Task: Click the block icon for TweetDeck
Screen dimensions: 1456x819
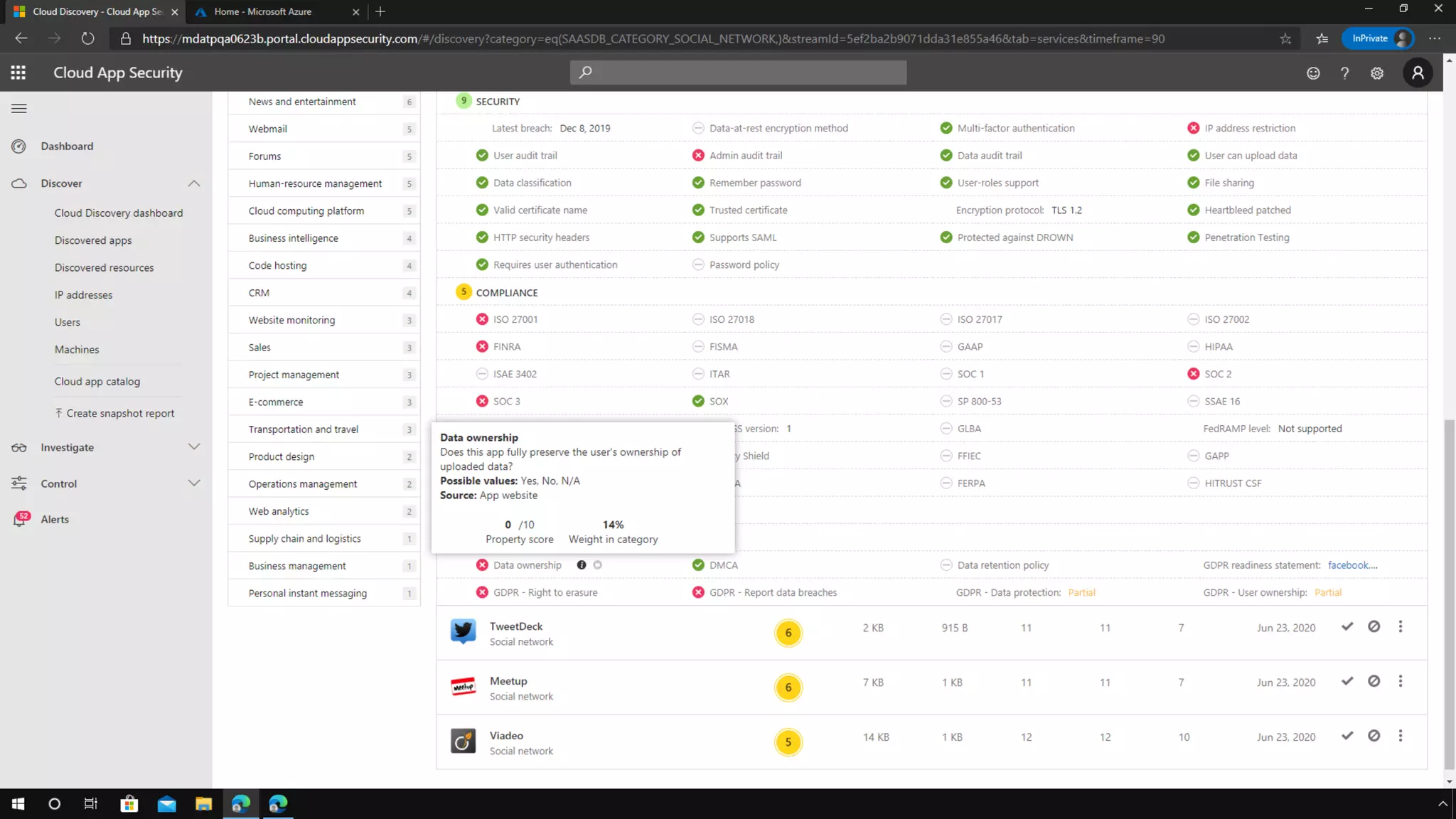Action: [x=1374, y=627]
